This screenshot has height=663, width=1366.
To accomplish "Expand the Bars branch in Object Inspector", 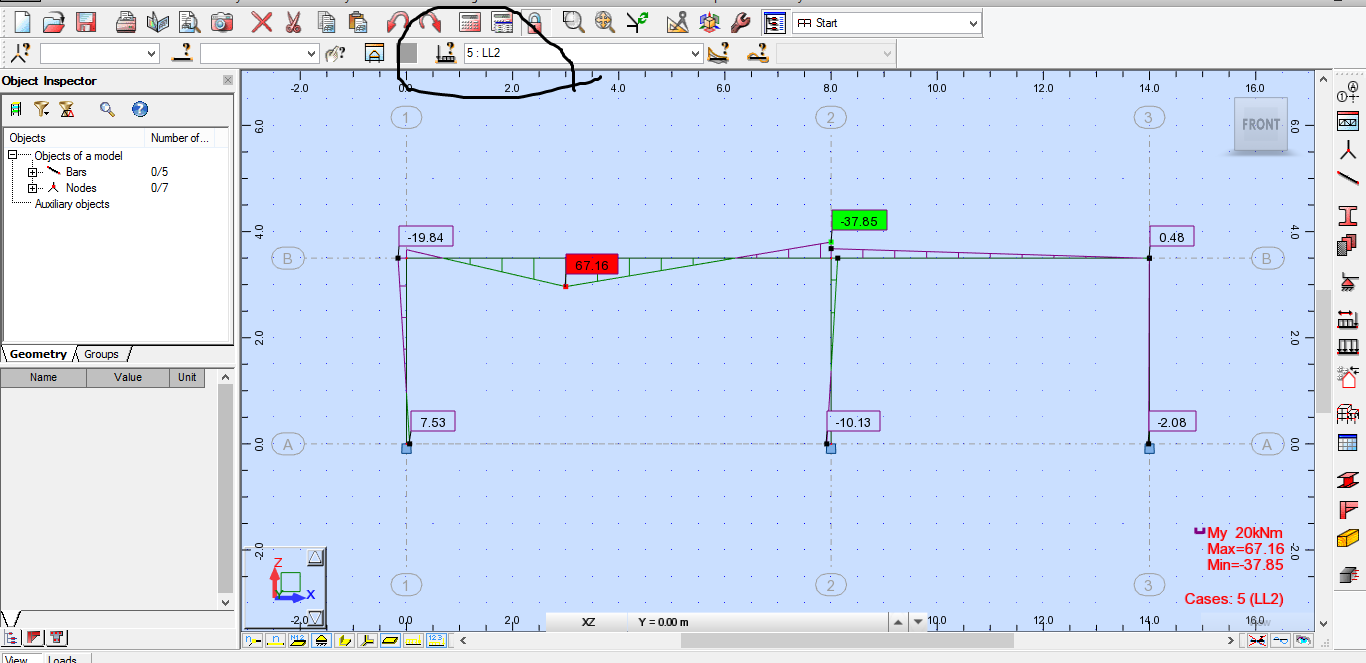I will (x=34, y=172).
